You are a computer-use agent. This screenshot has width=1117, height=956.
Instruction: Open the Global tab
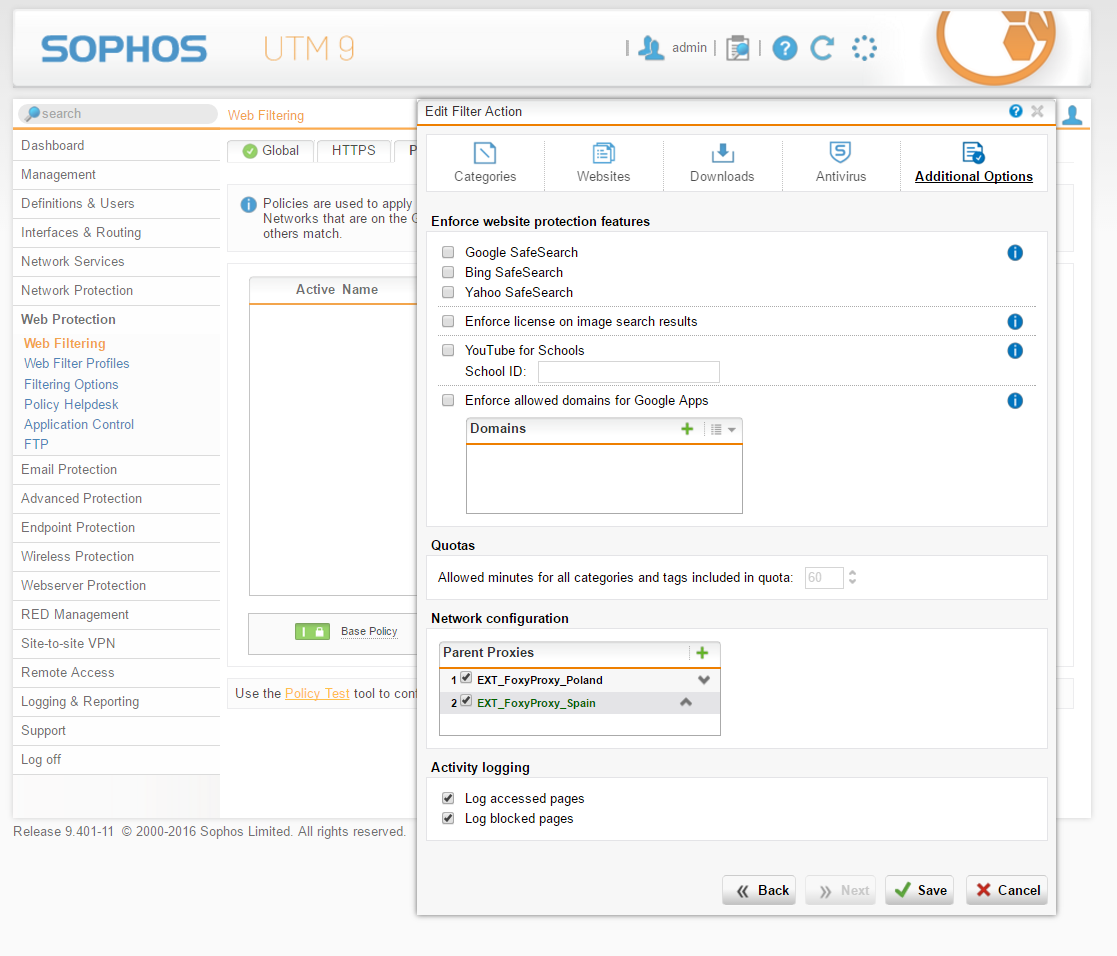(271, 151)
